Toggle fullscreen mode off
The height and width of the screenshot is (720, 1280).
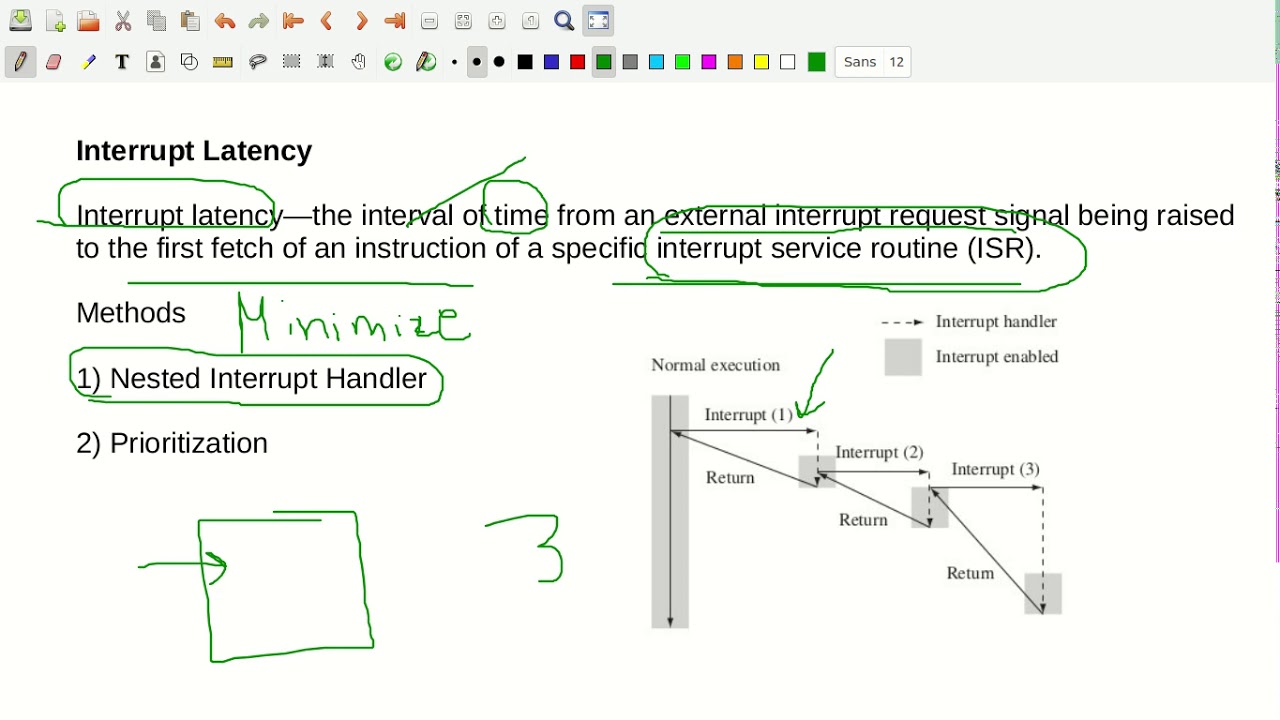point(598,21)
